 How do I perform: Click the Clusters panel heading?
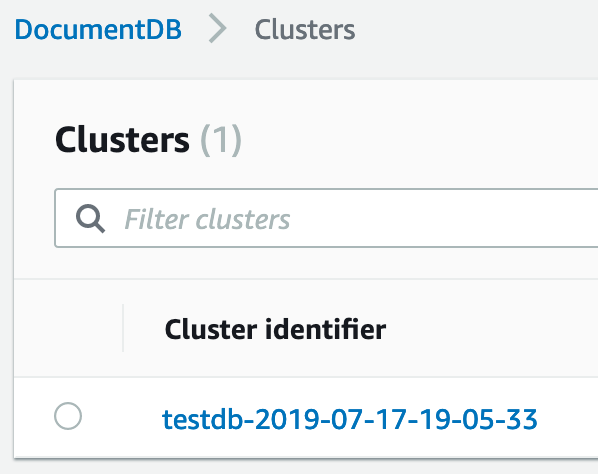click(x=122, y=140)
